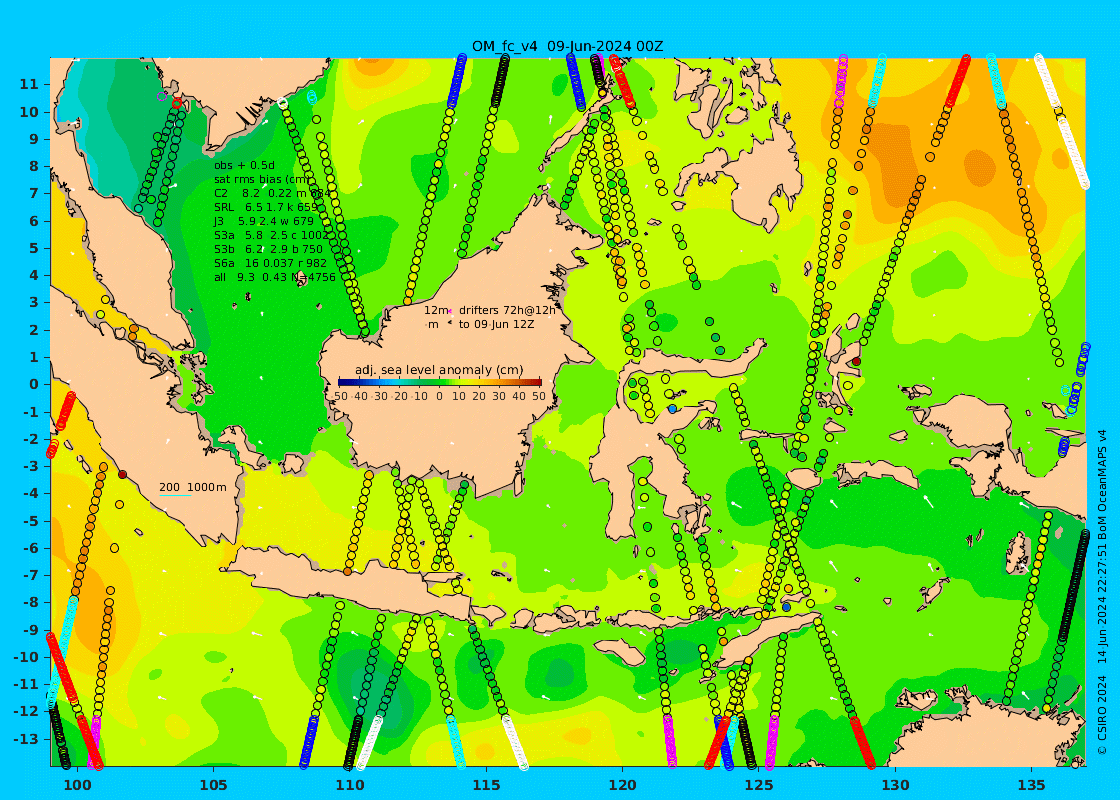This screenshot has height=800, width=1120.
Task: Click the "sat rms bias (cm)" header
Action: tap(262, 179)
